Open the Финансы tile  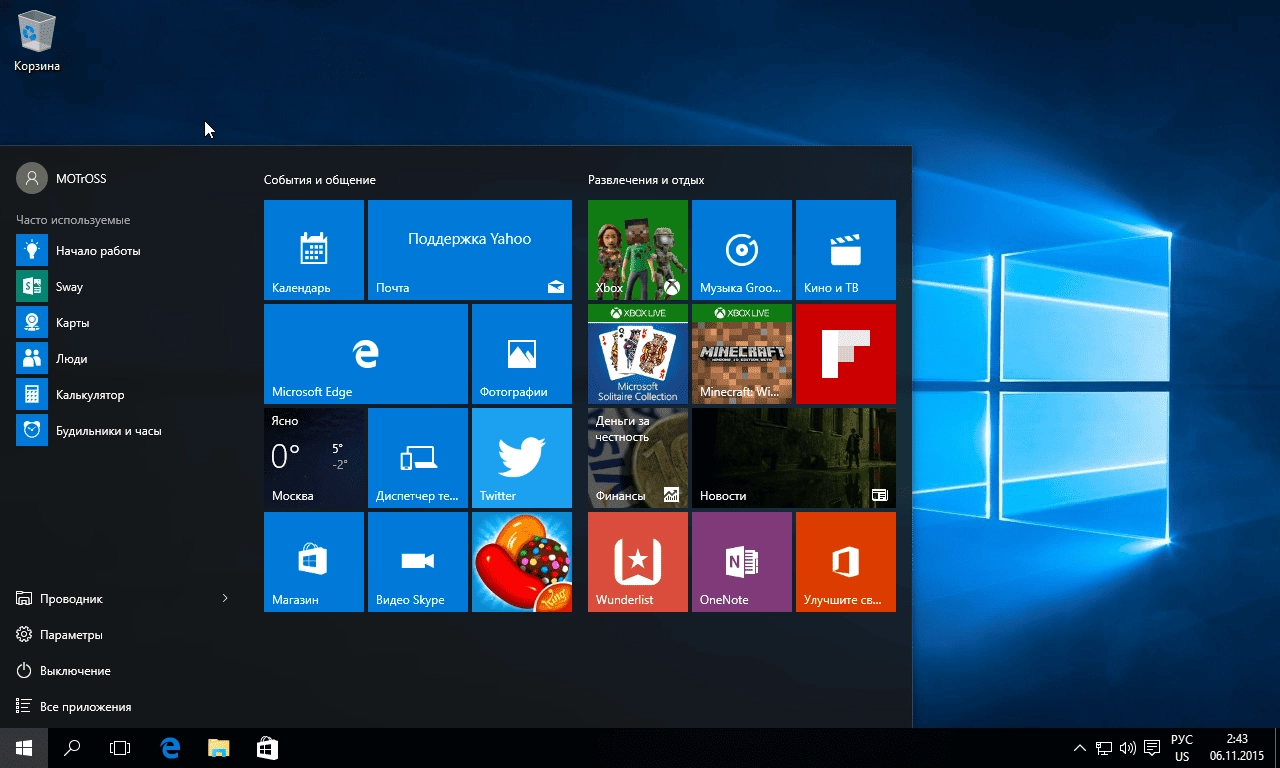click(x=638, y=458)
